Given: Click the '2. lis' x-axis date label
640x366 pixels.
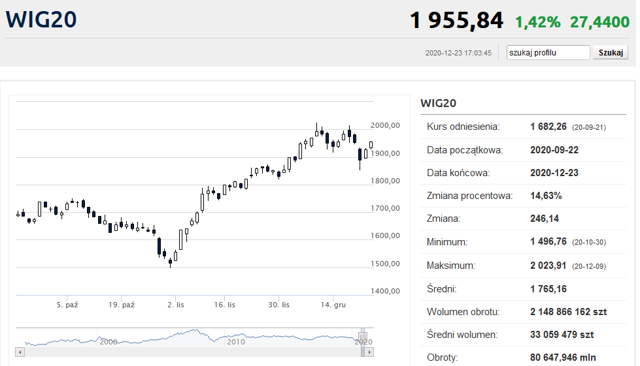Looking at the screenshot, I should pos(176,305).
